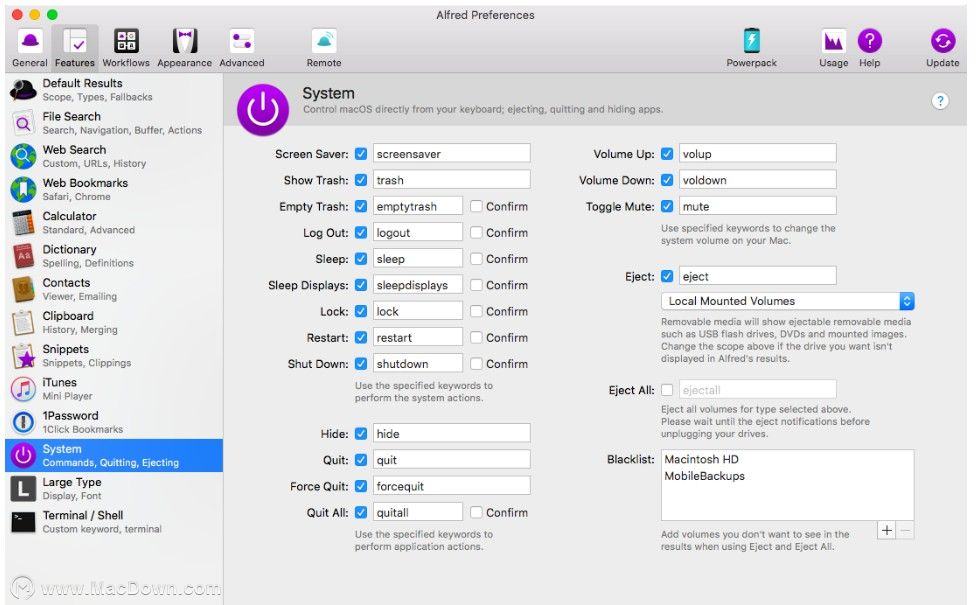Edit the logout keyword field
The image size is (978, 605).
tap(418, 232)
